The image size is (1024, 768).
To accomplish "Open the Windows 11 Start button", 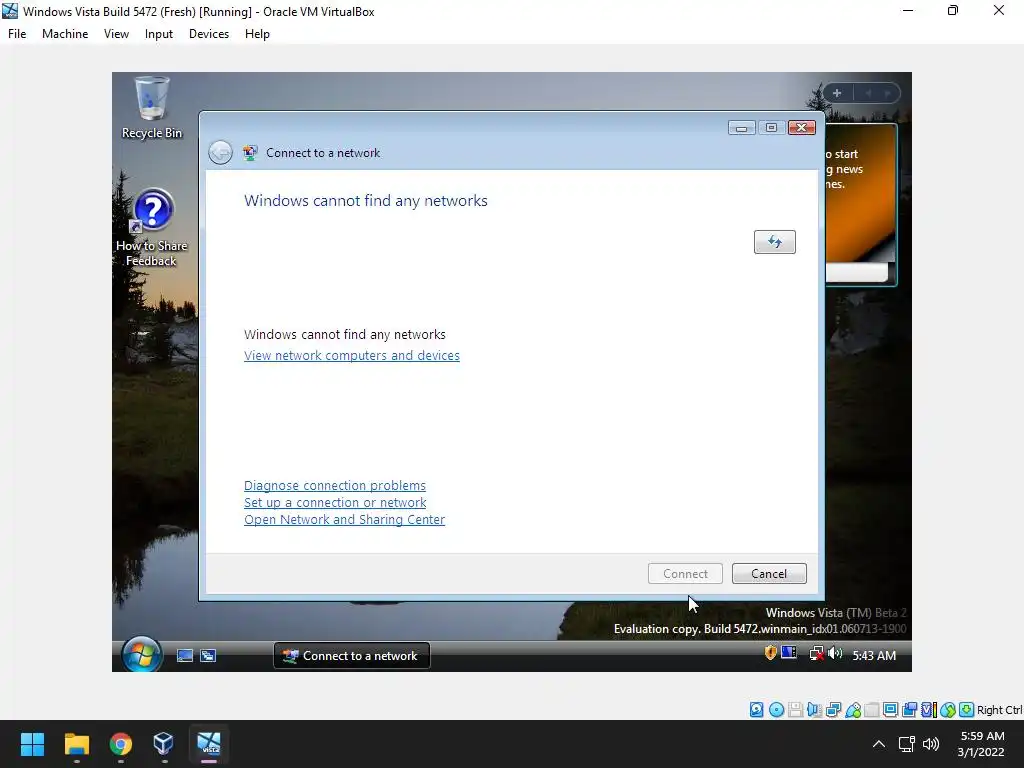I will coord(32,744).
